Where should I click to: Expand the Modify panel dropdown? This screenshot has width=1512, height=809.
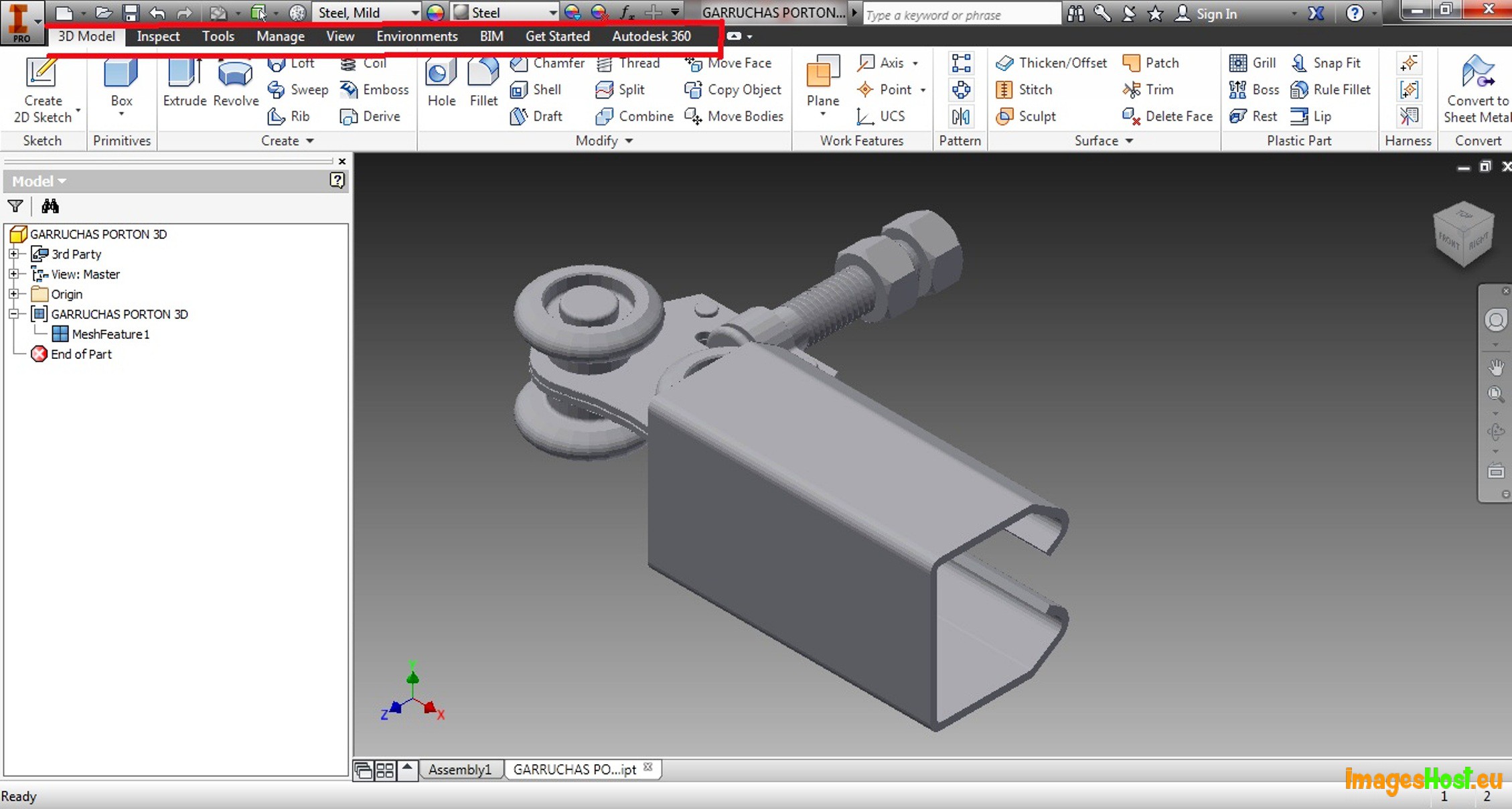point(629,141)
